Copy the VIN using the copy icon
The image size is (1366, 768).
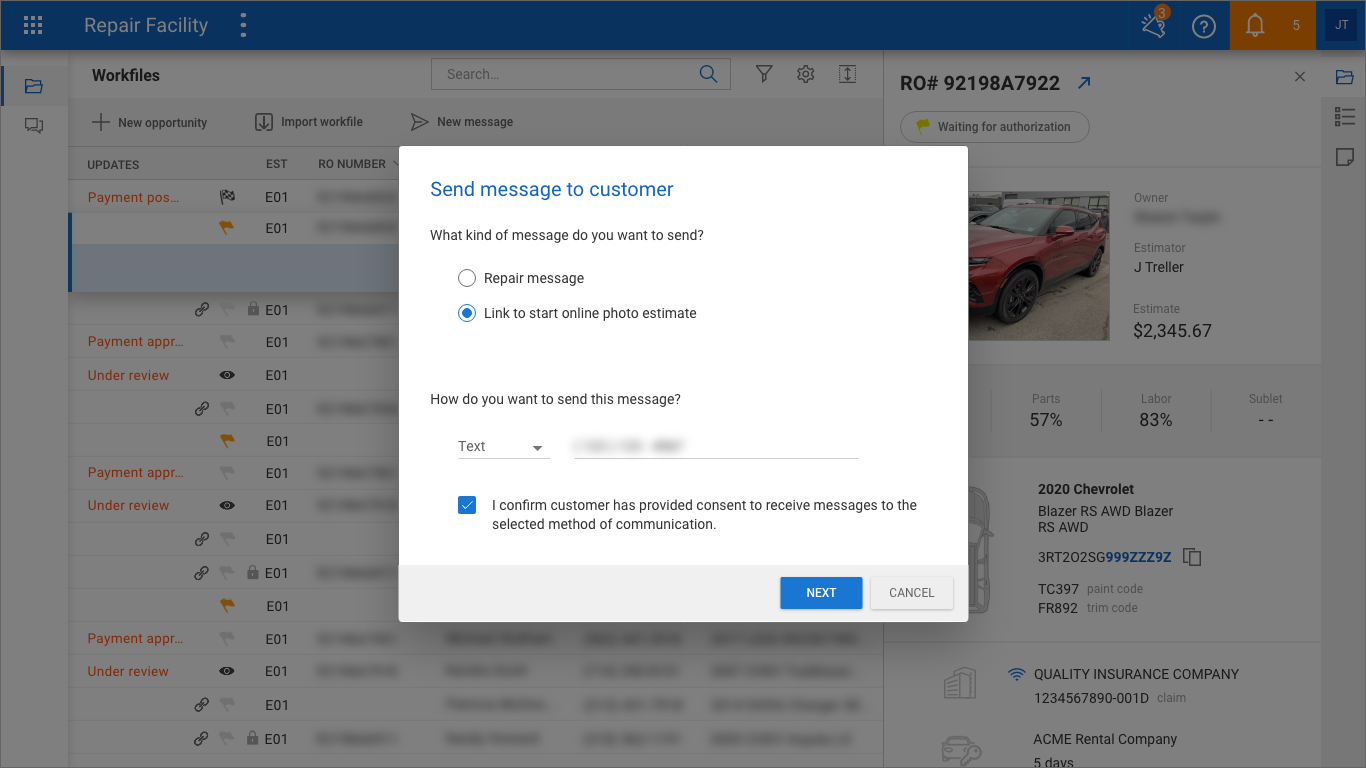tap(1192, 557)
